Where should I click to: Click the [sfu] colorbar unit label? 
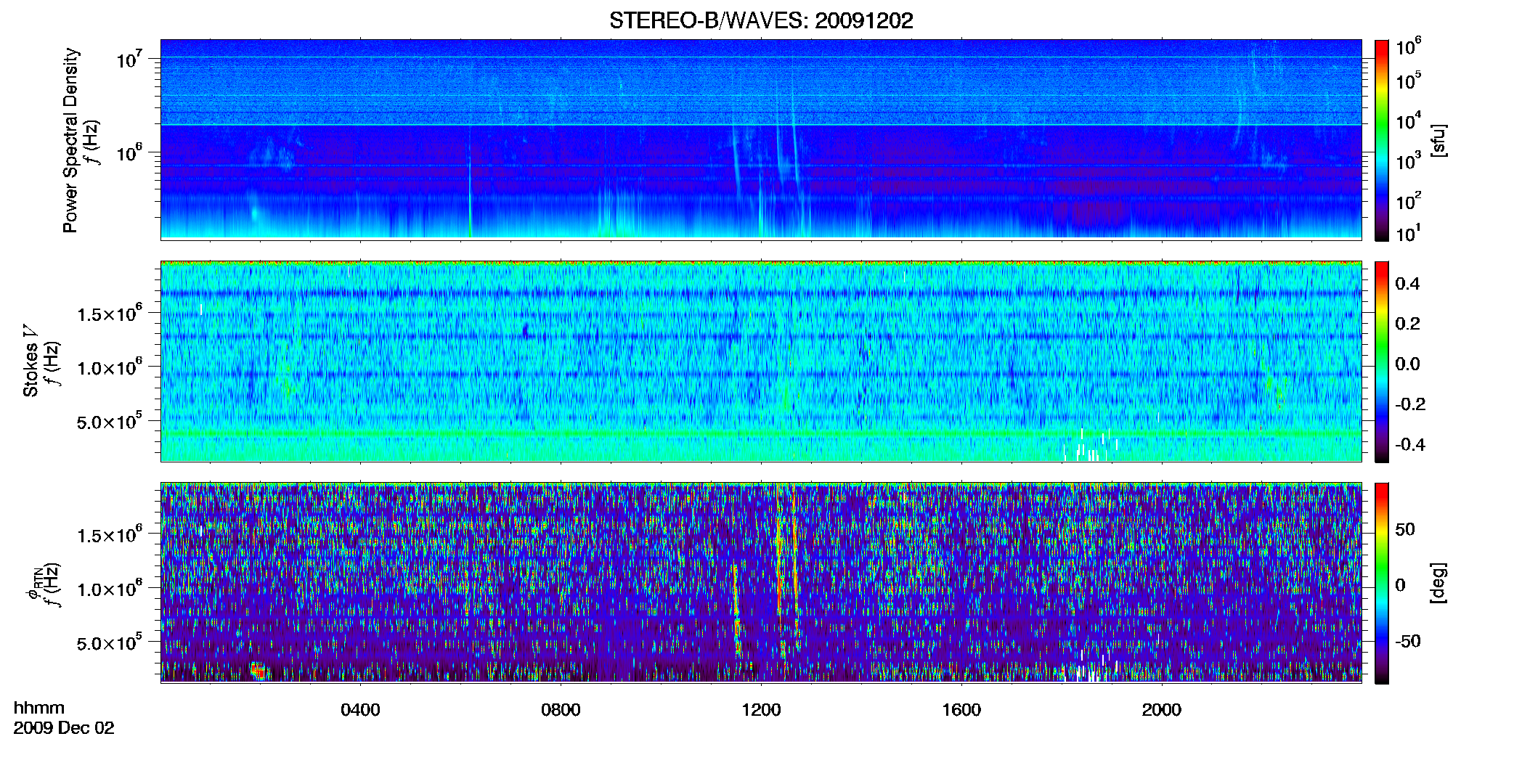1438,140
